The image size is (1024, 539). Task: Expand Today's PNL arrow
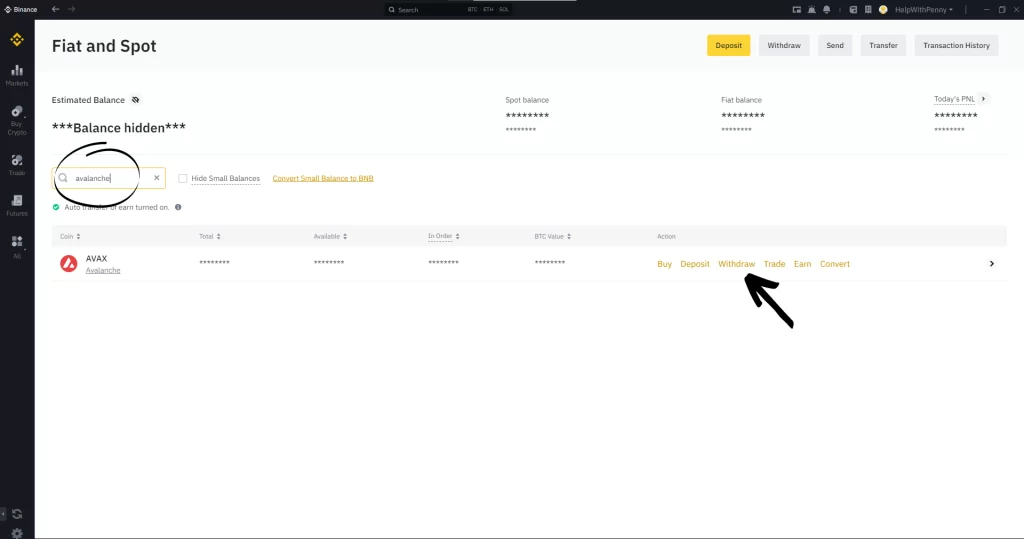[x=983, y=99]
